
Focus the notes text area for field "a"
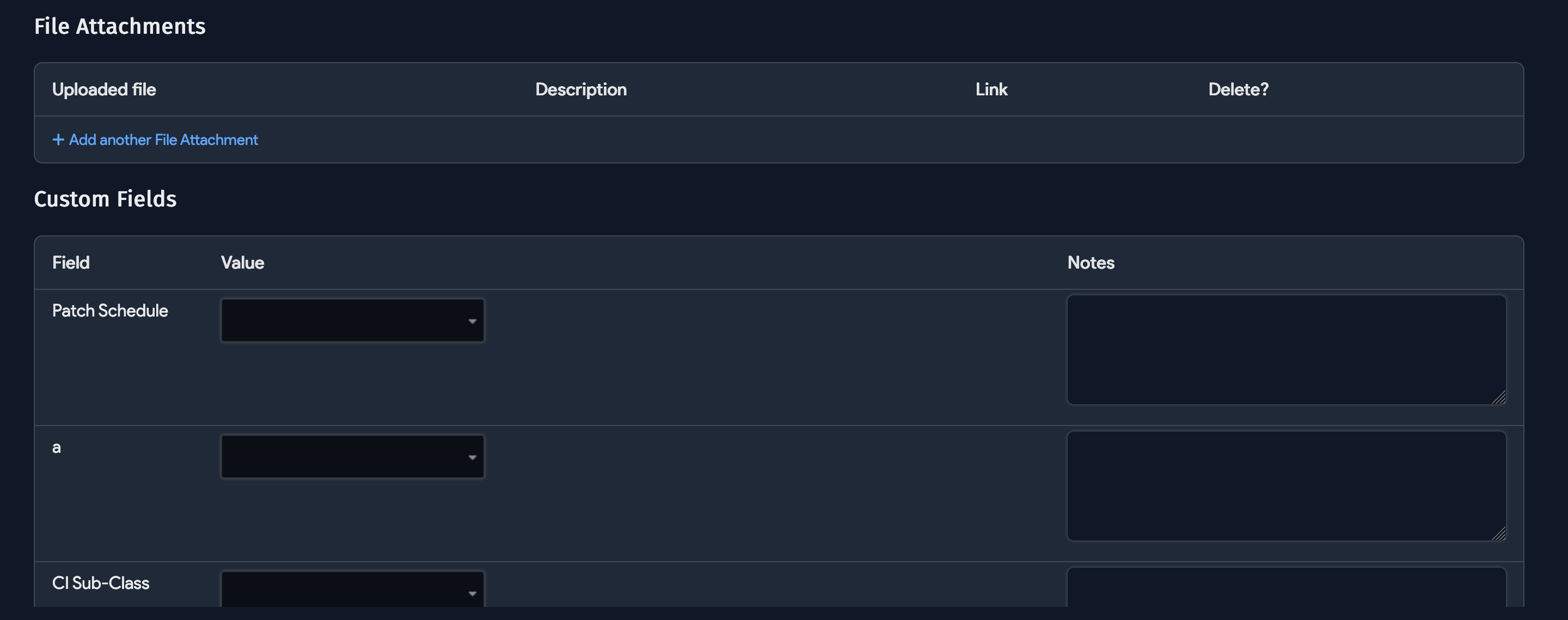1285,486
